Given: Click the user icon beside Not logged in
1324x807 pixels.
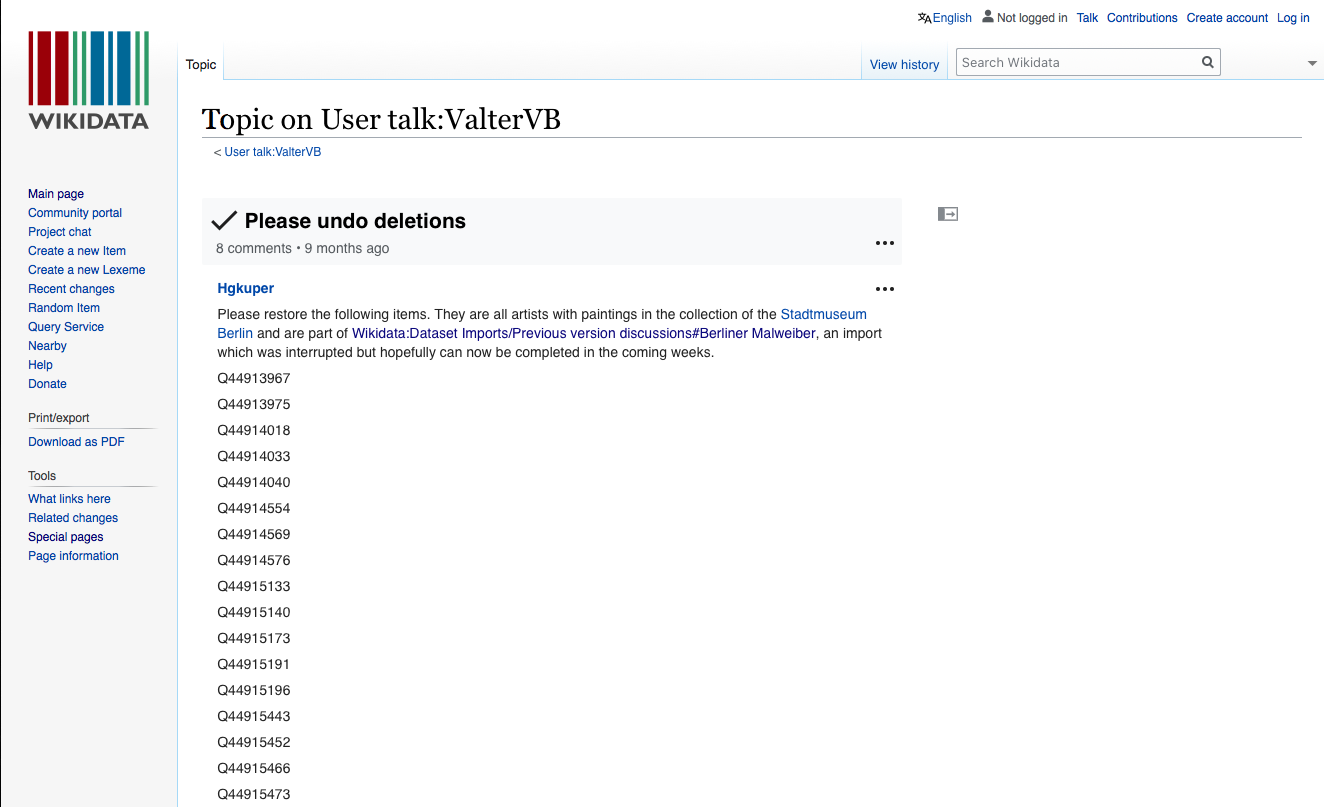Looking at the screenshot, I should point(988,17).
